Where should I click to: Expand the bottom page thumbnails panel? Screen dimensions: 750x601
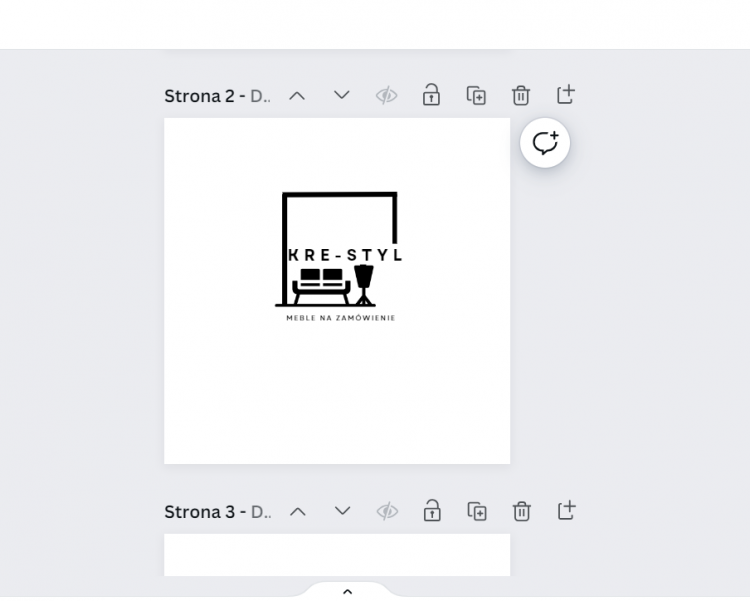347,591
